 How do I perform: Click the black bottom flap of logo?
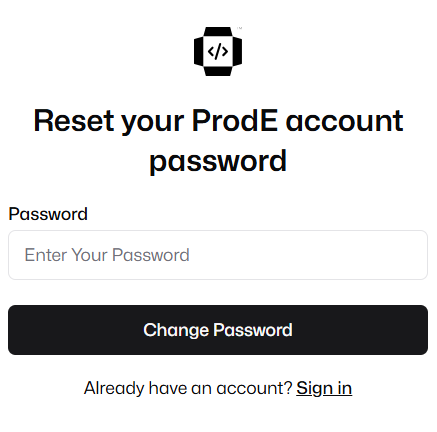click(218, 71)
